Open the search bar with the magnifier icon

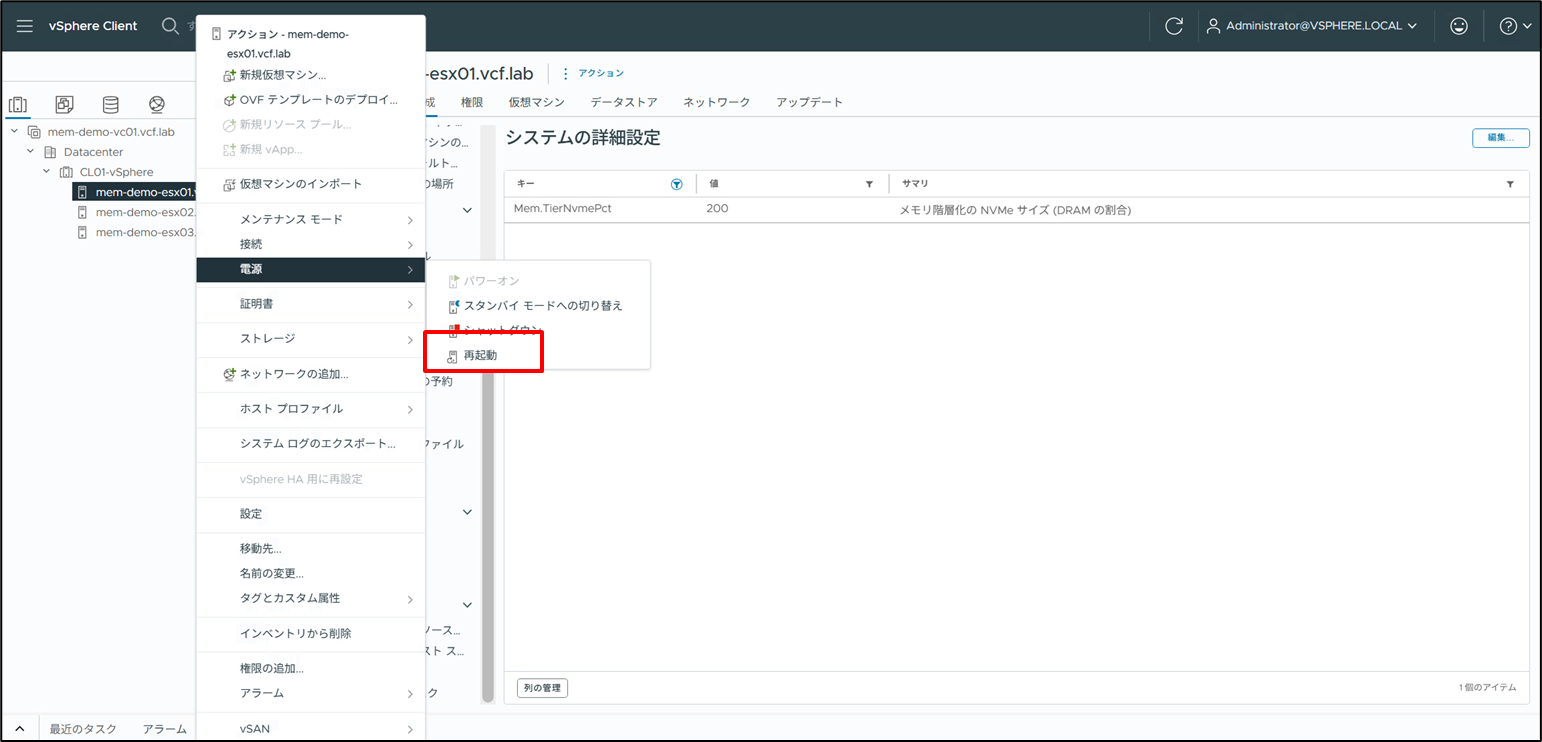point(170,25)
